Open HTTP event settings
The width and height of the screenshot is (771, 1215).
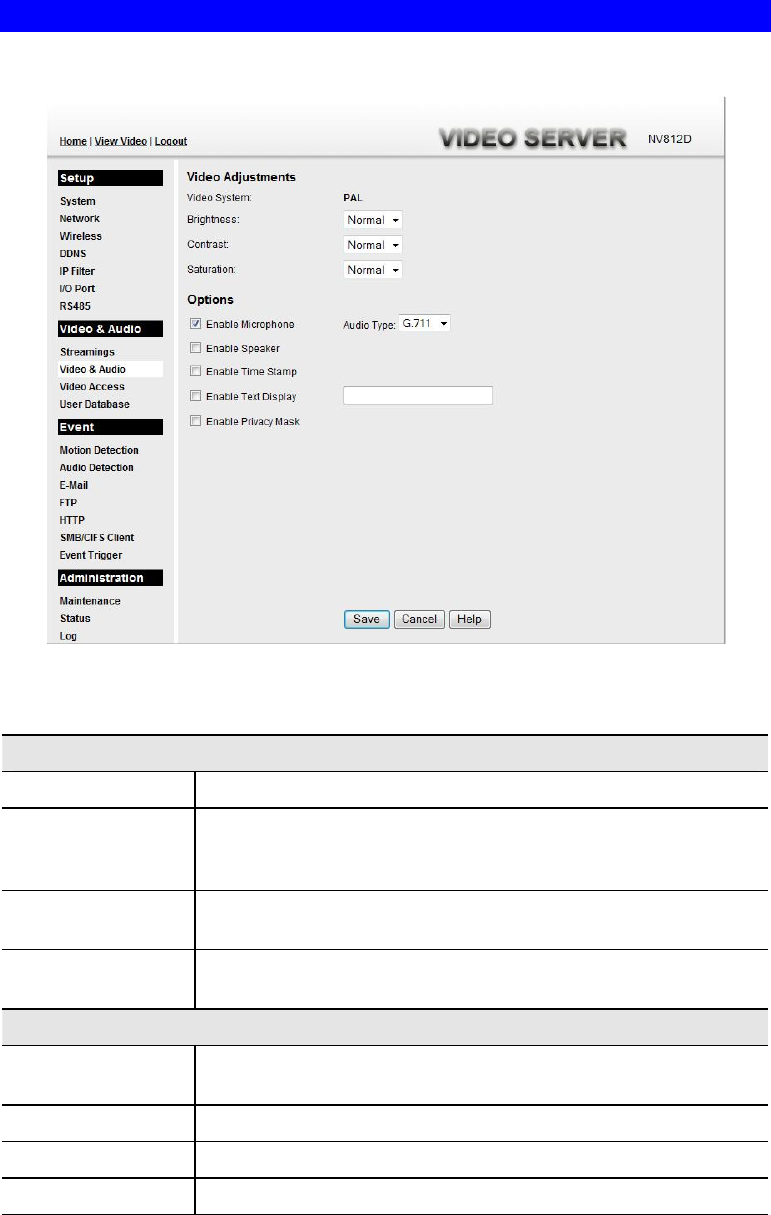[x=72, y=520]
